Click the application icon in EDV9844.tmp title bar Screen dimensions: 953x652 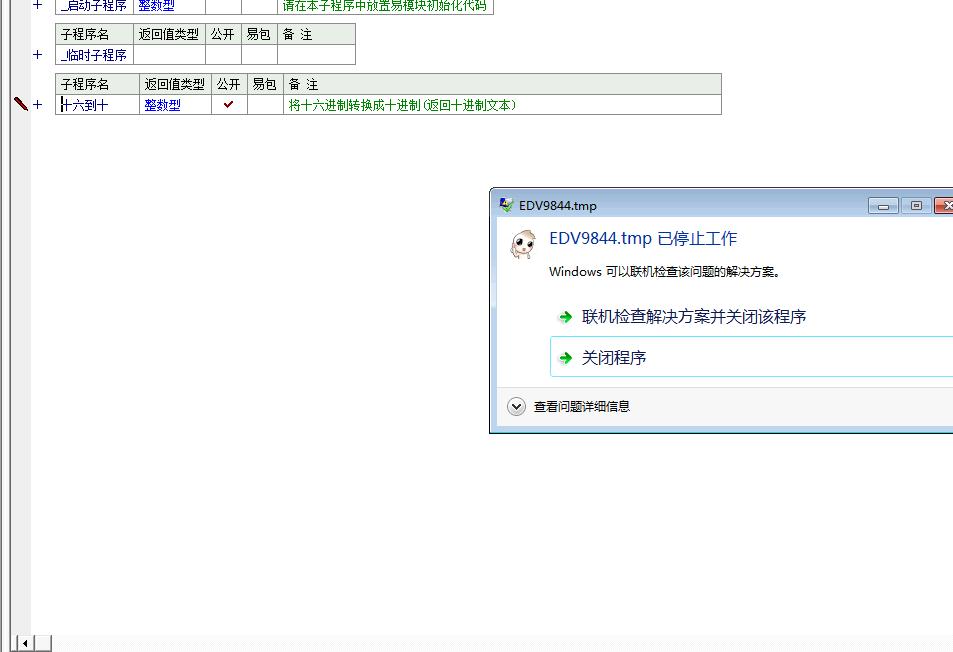506,205
